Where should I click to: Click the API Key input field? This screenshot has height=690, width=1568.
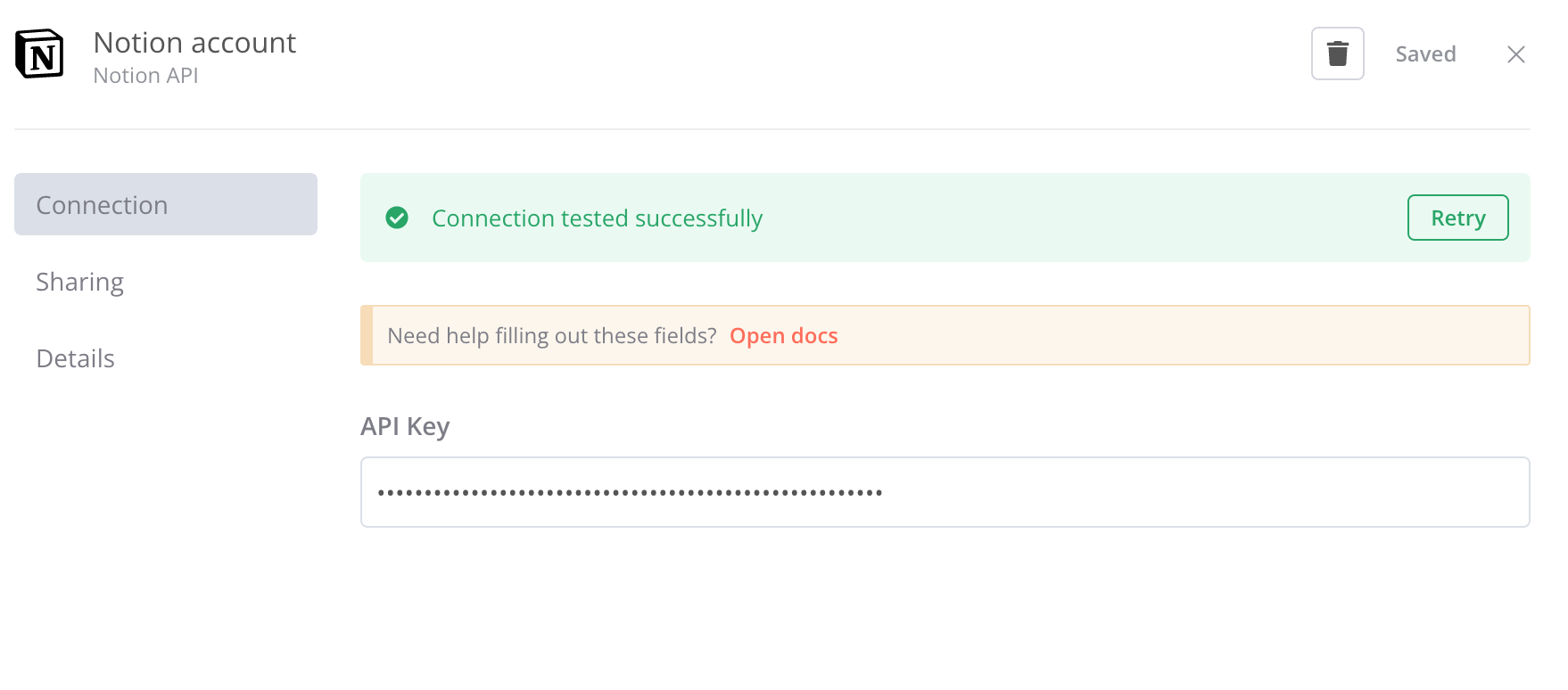click(x=945, y=491)
